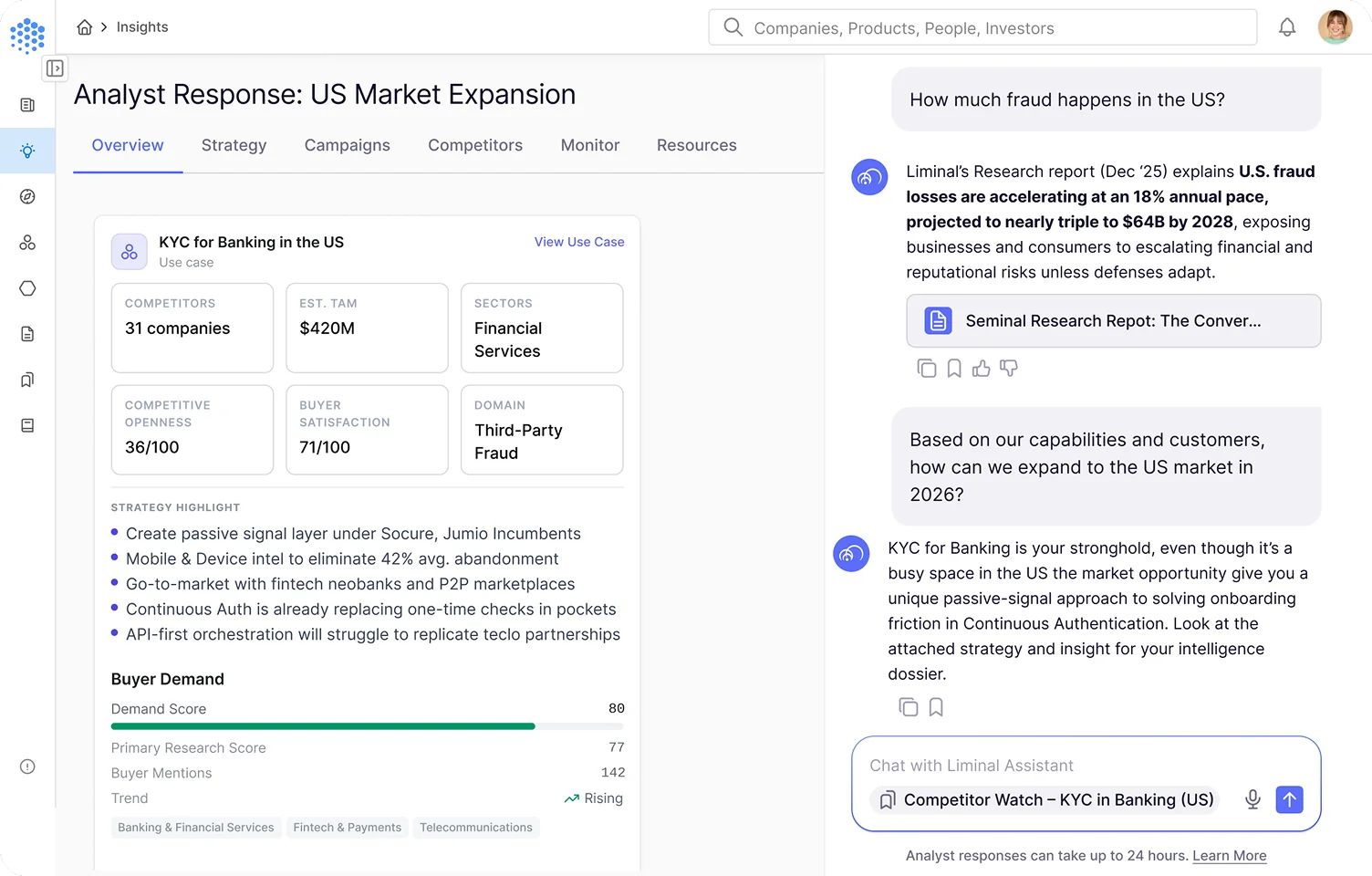The height and width of the screenshot is (876, 1372).
Task: Bookmark the KYC for Banking response
Action: [935, 706]
